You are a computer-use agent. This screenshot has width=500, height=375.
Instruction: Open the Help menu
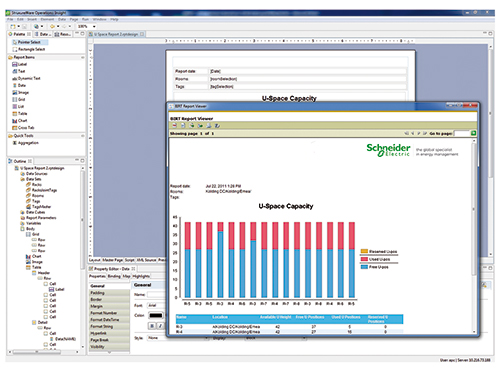(114, 19)
